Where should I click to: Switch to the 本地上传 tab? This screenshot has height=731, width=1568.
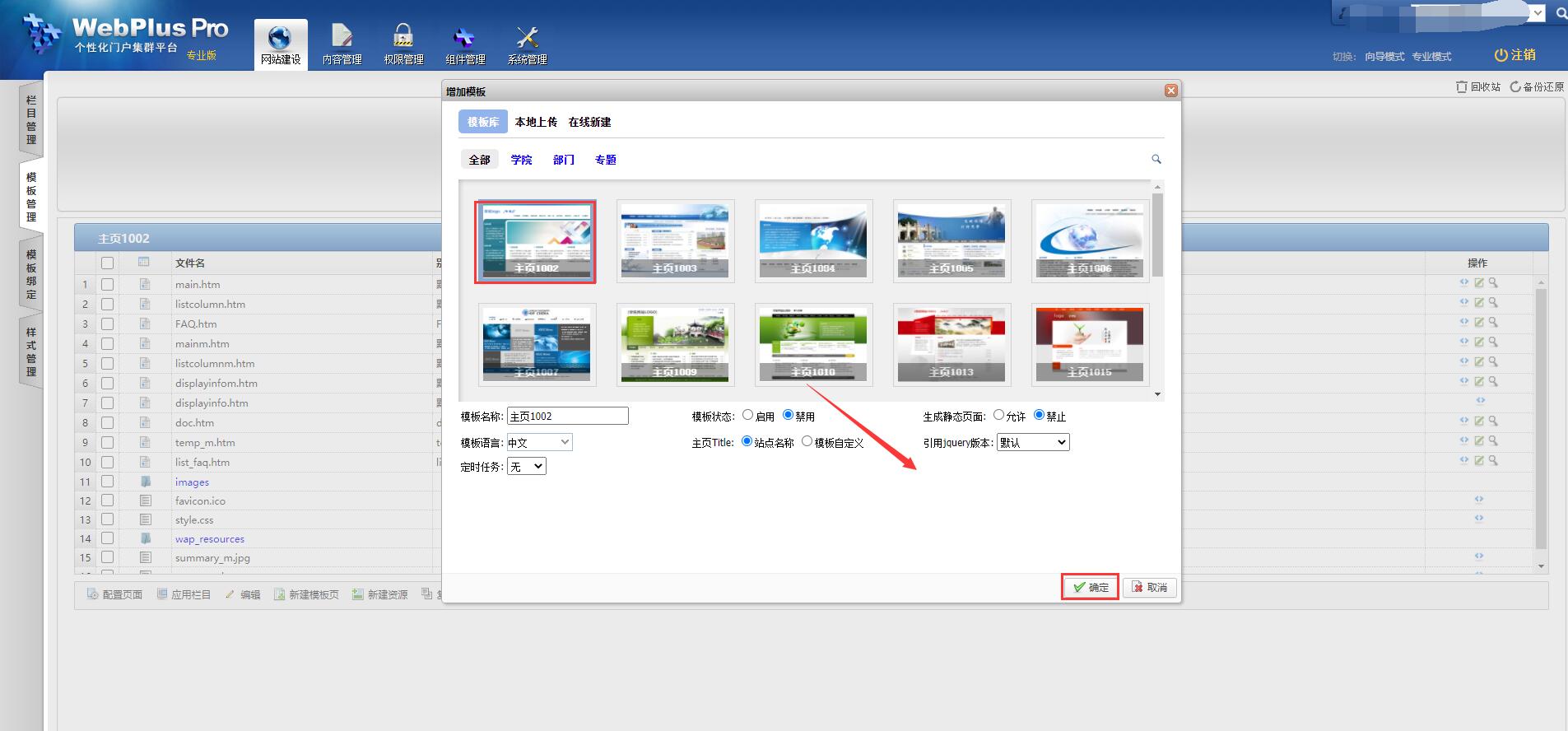[x=536, y=122]
